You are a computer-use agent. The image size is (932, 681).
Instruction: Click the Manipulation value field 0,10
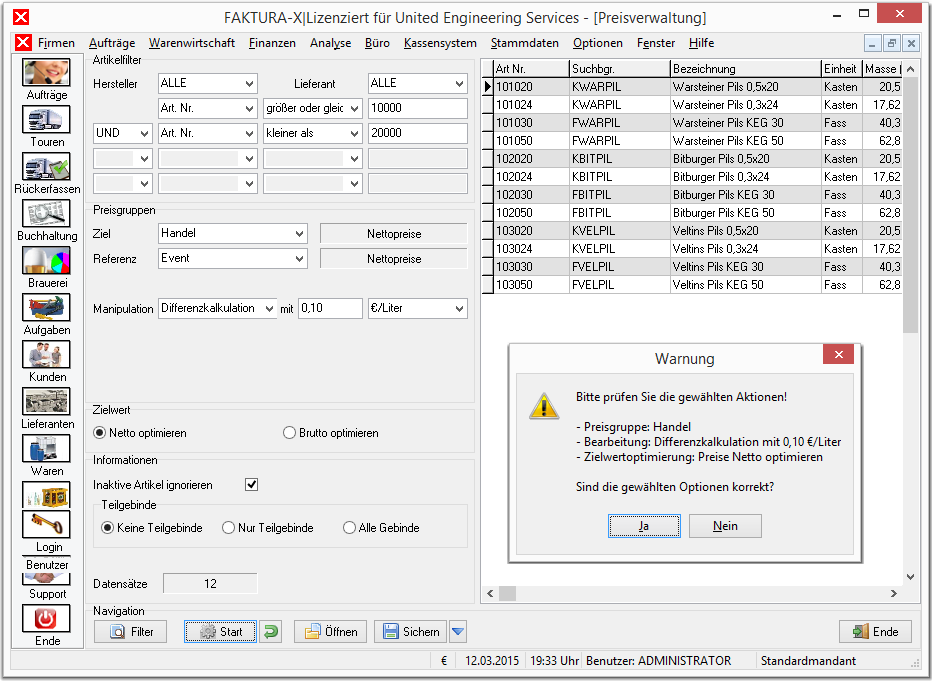pyautogui.click(x=330, y=308)
